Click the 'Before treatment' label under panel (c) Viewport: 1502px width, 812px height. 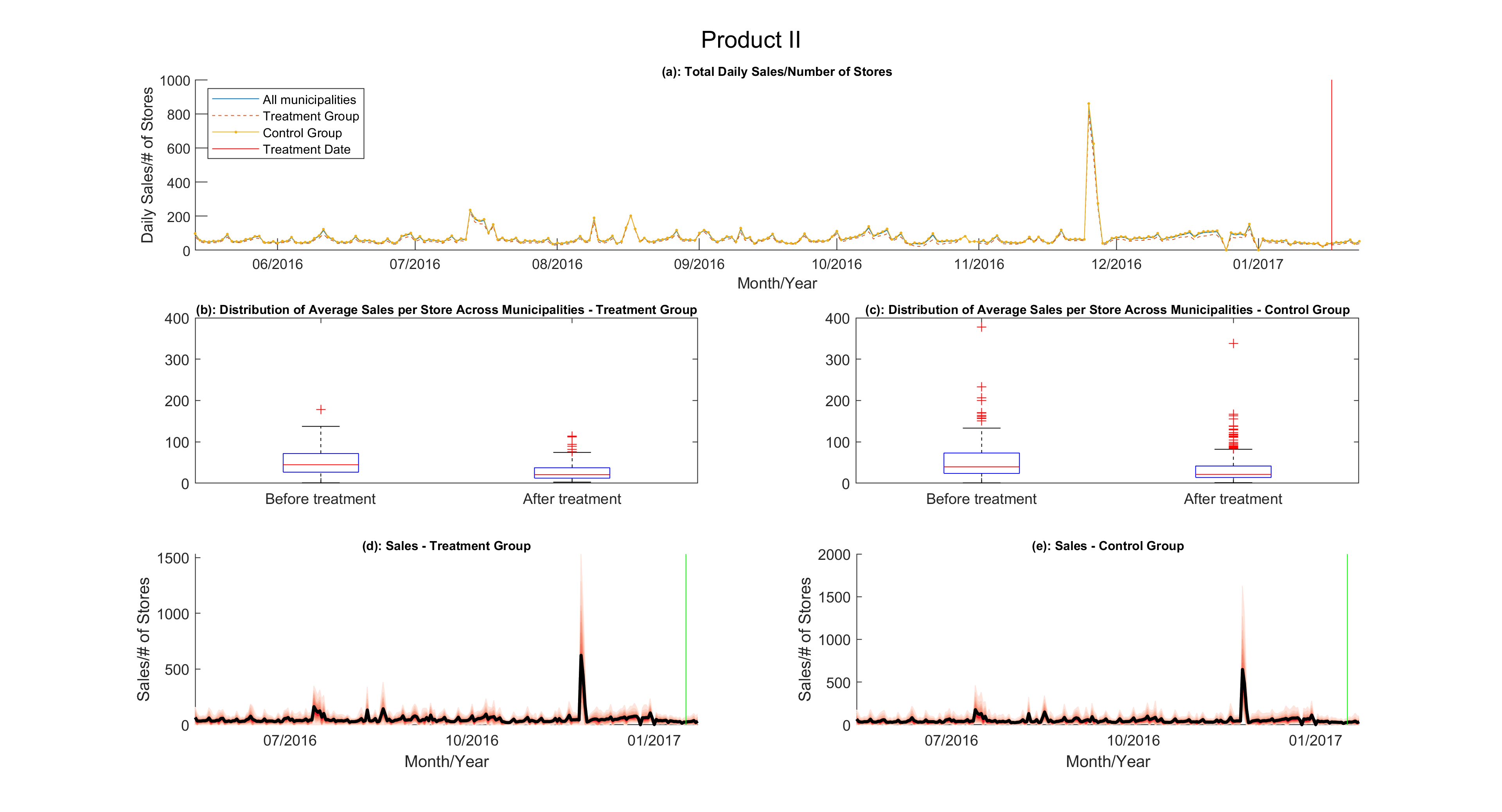point(981,499)
